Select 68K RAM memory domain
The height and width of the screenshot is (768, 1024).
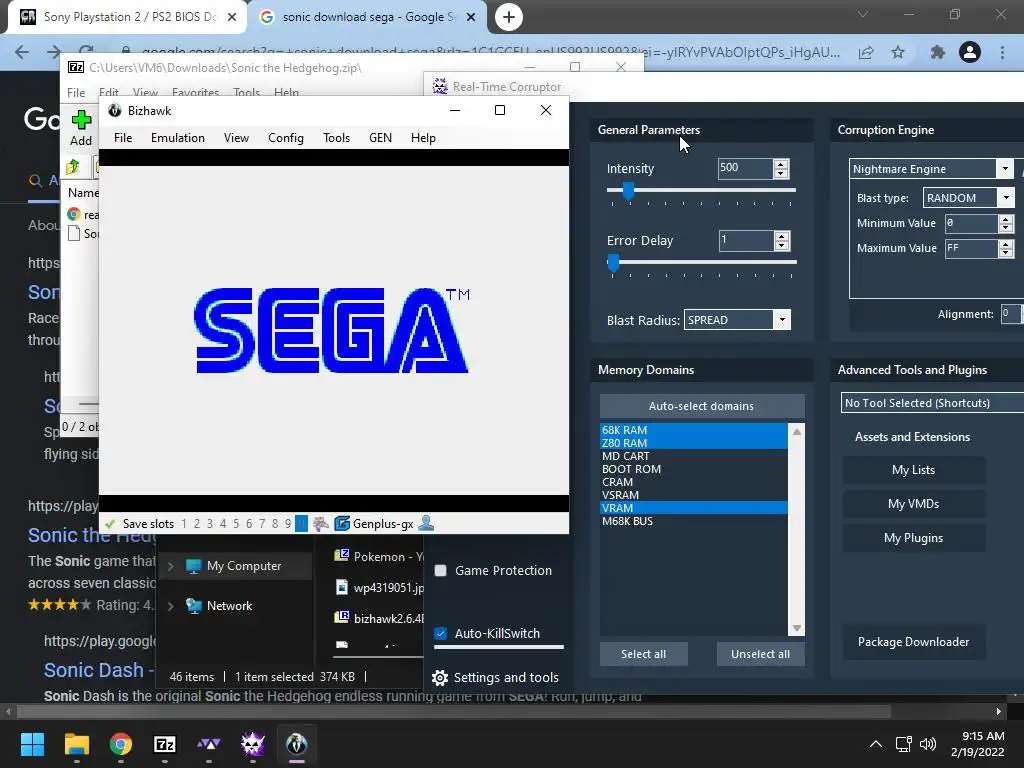click(x=694, y=430)
